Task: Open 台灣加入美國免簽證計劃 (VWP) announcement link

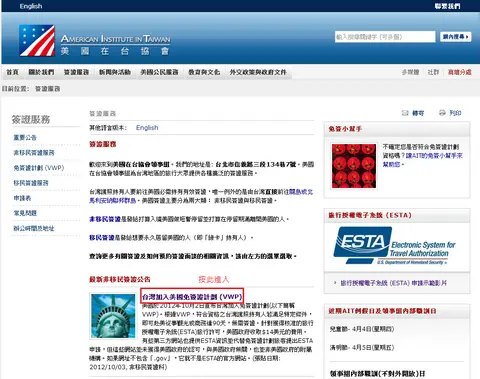Action: click(192, 296)
